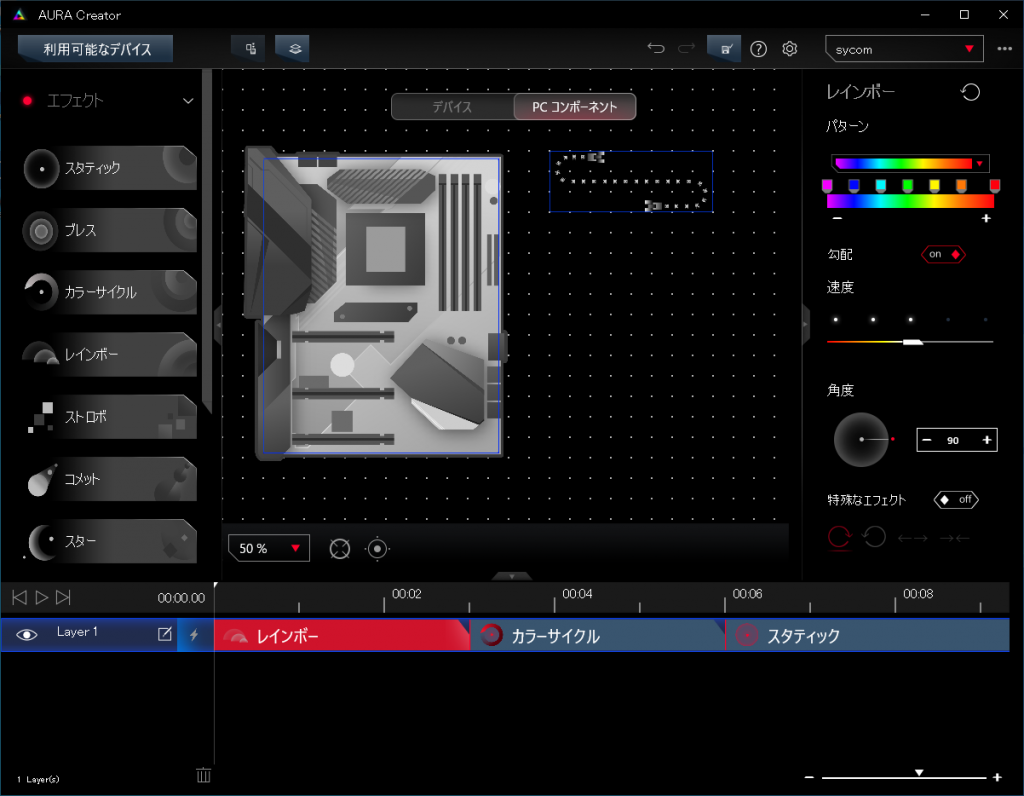Play the lighting timeline
This screenshot has height=796, width=1024.
(x=41, y=597)
